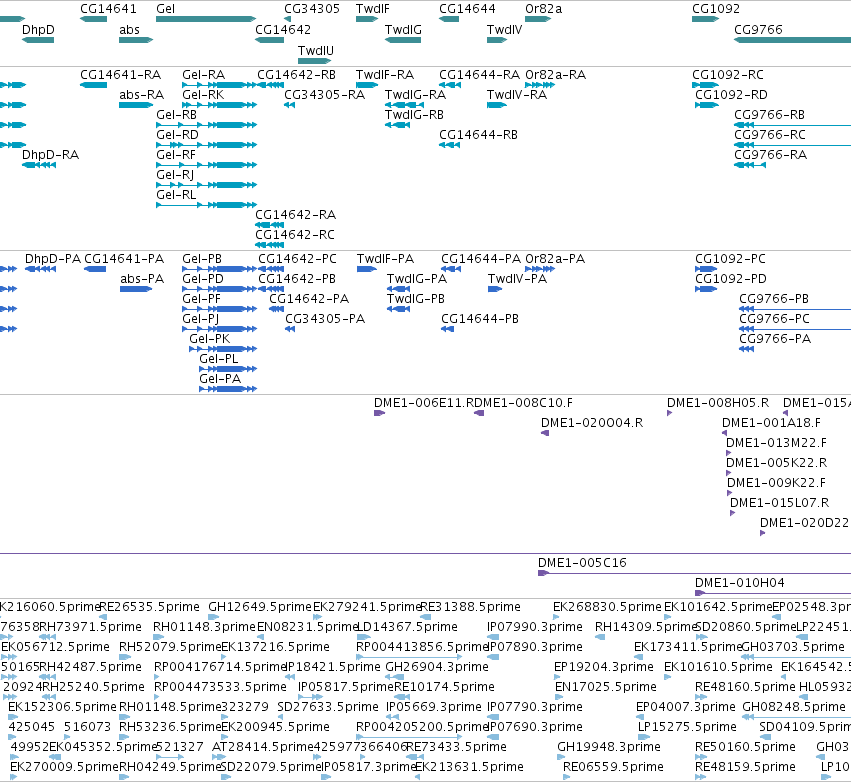Screen dimensions: 851x782
Task: Click the GH08248.5prime EST label
Action: [x=794, y=706]
